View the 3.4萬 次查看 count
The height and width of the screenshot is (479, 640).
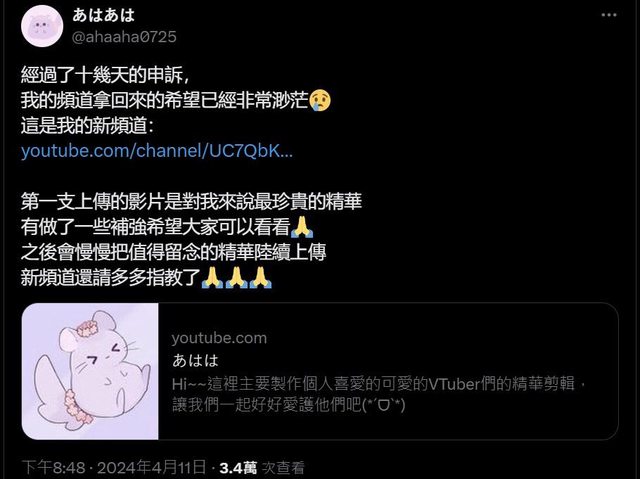tap(262, 468)
